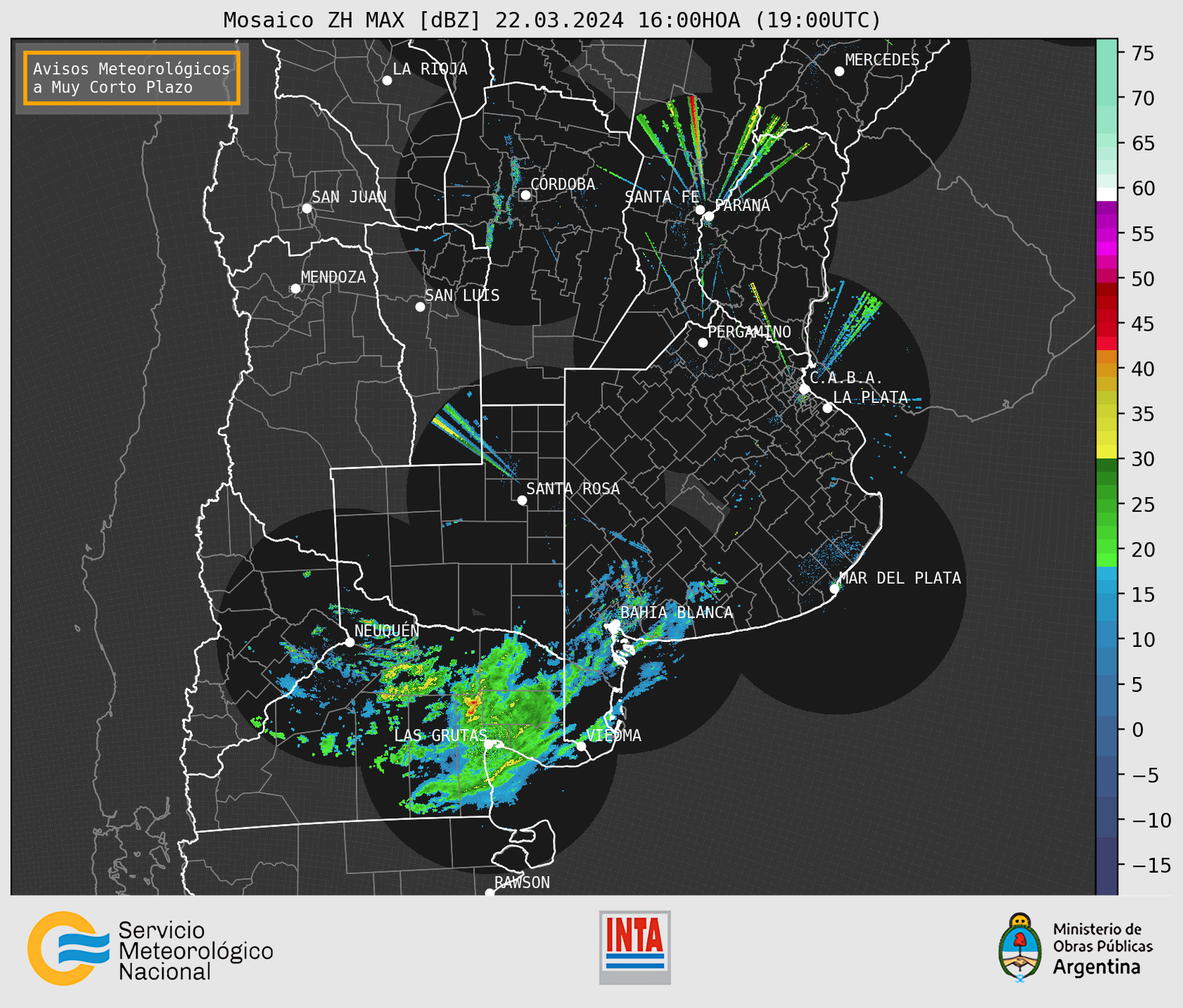Click the magenta 55 dBZ band on color scale

click(x=1107, y=233)
